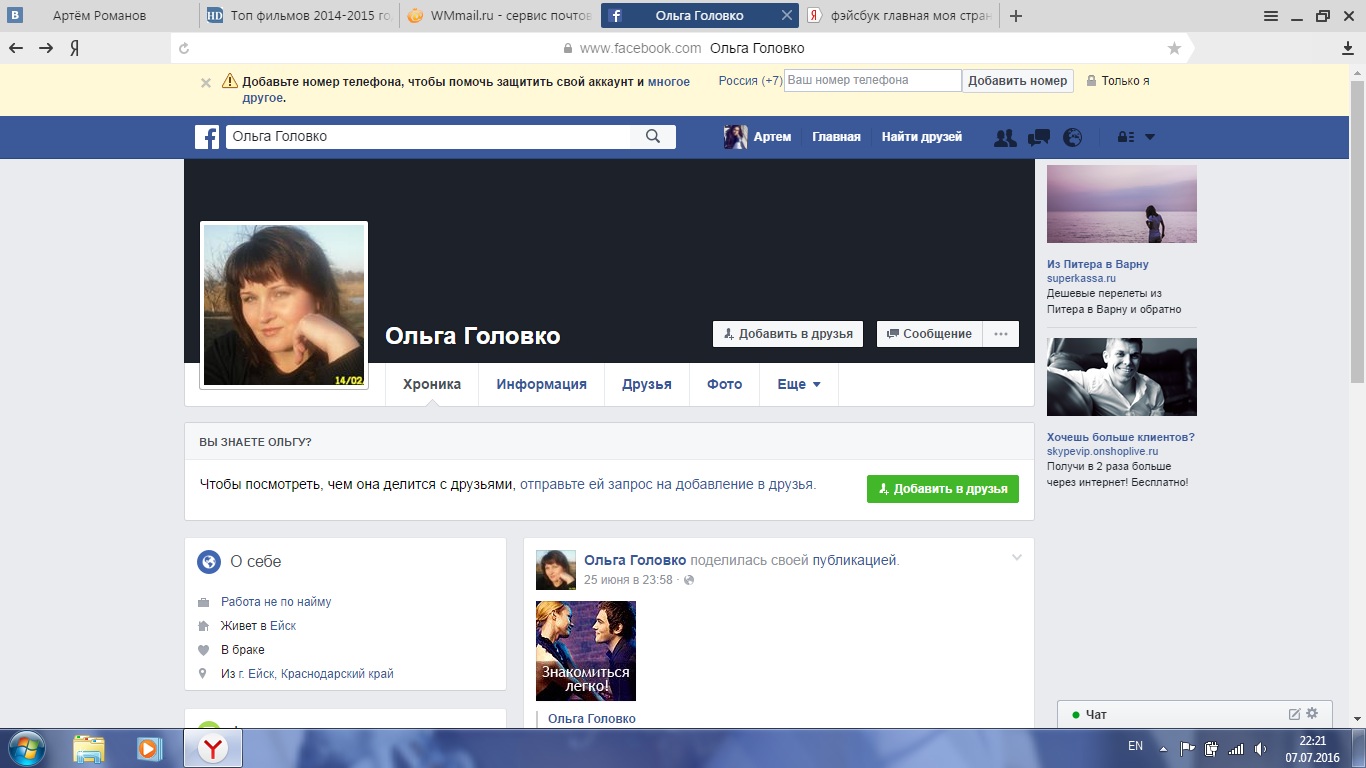The width and height of the screenshot is (1366, 768).
Task: Click the Добавить номер button
Action: click(x=1018, y=81)
